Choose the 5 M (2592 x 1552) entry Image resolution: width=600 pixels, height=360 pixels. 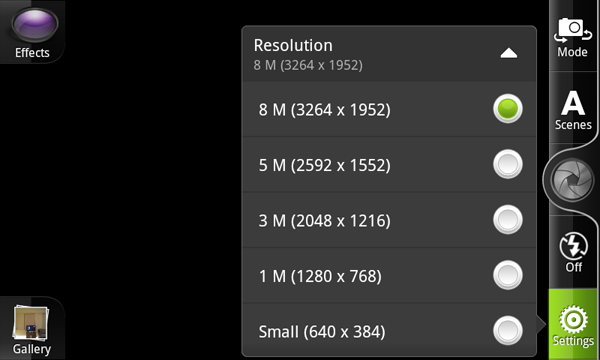(389, 165)
